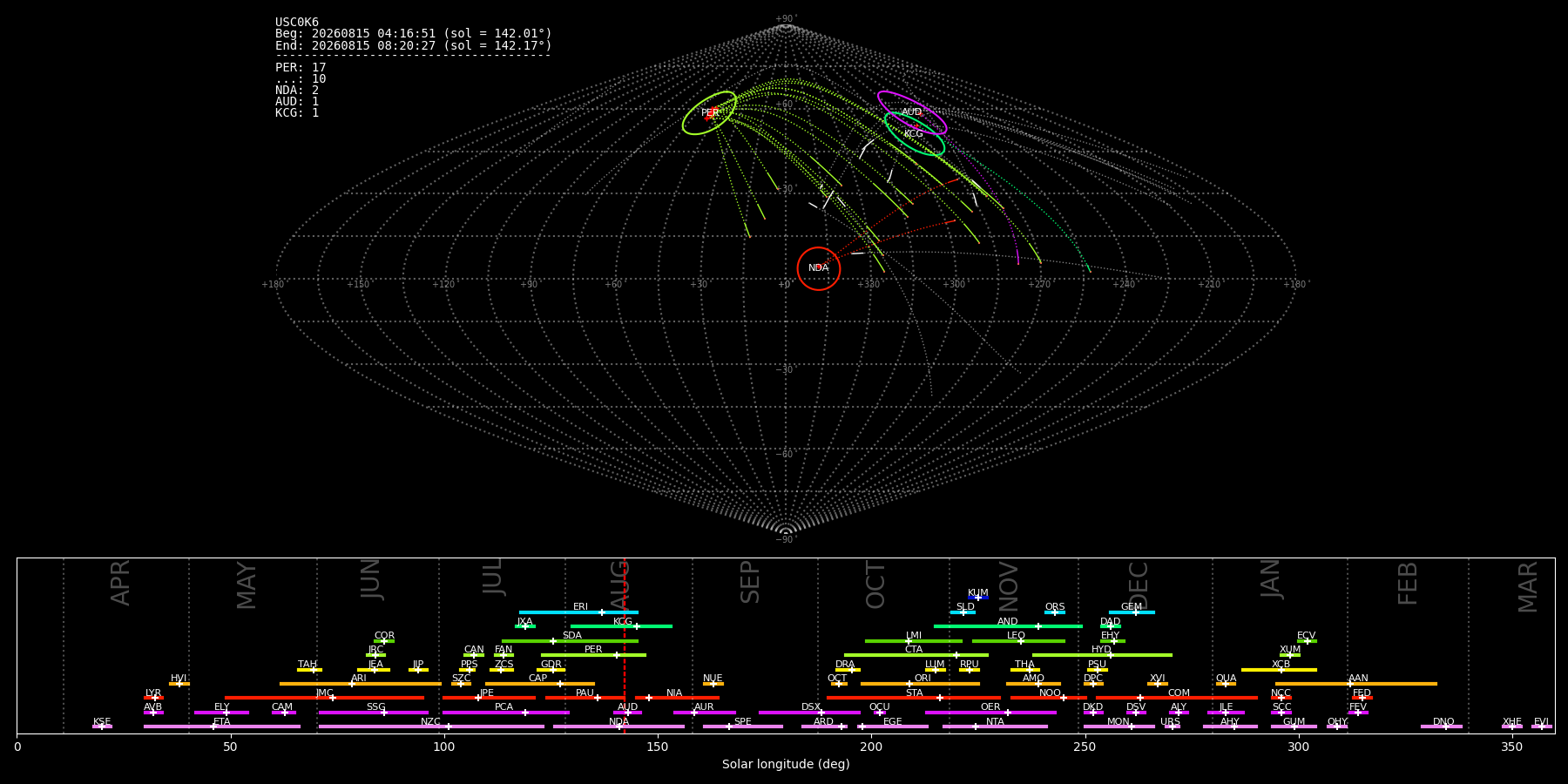Click the +270 longitude label on the map
The image size is (1568, 784).
[1039, 285]
